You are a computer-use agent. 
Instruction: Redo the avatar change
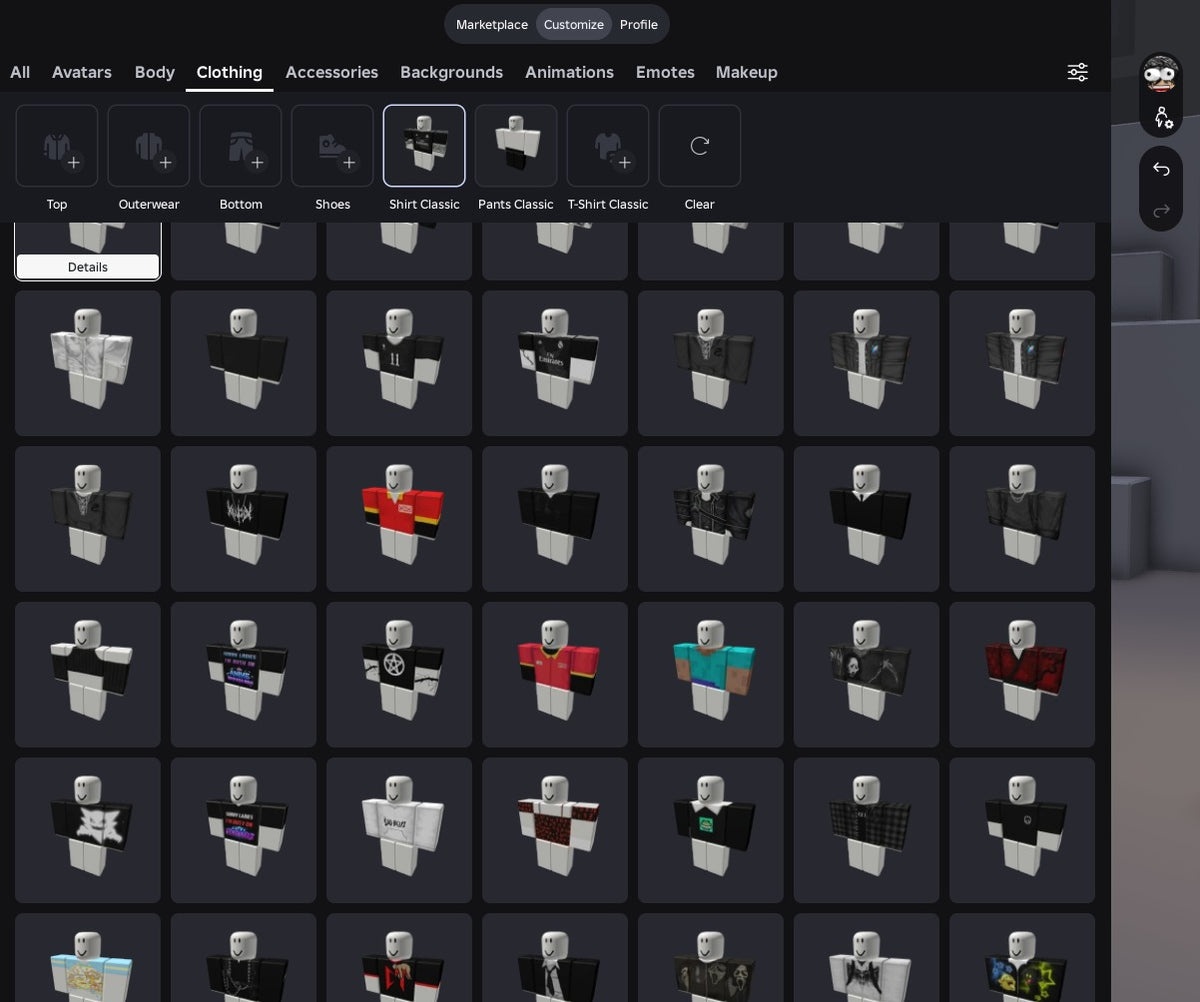coord(1161,210)
